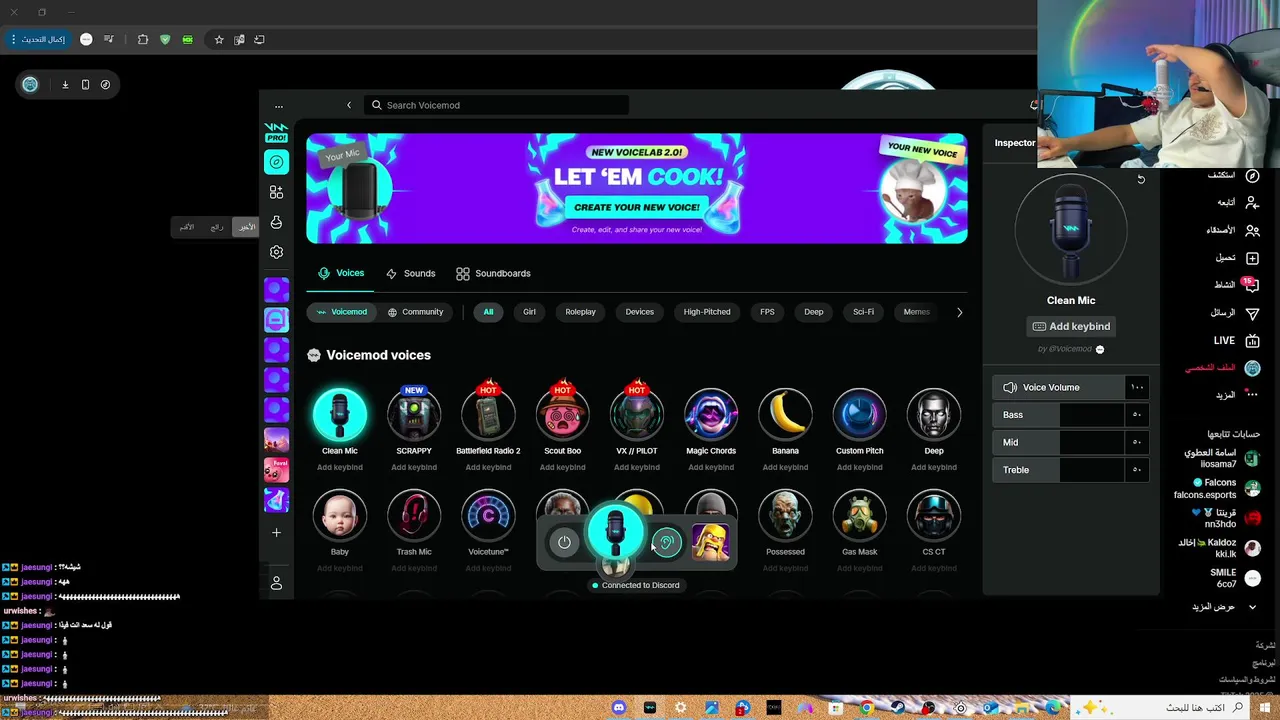This screenshot has width=1280, height=720.
Task: Open the Clash of Clans icon in floating widget
Action: point(710,542)
